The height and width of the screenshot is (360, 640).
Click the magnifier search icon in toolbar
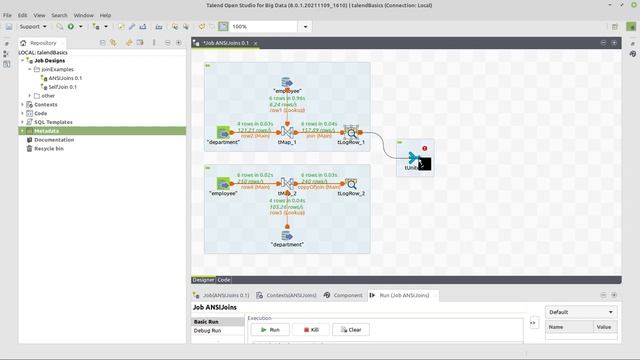60,27
